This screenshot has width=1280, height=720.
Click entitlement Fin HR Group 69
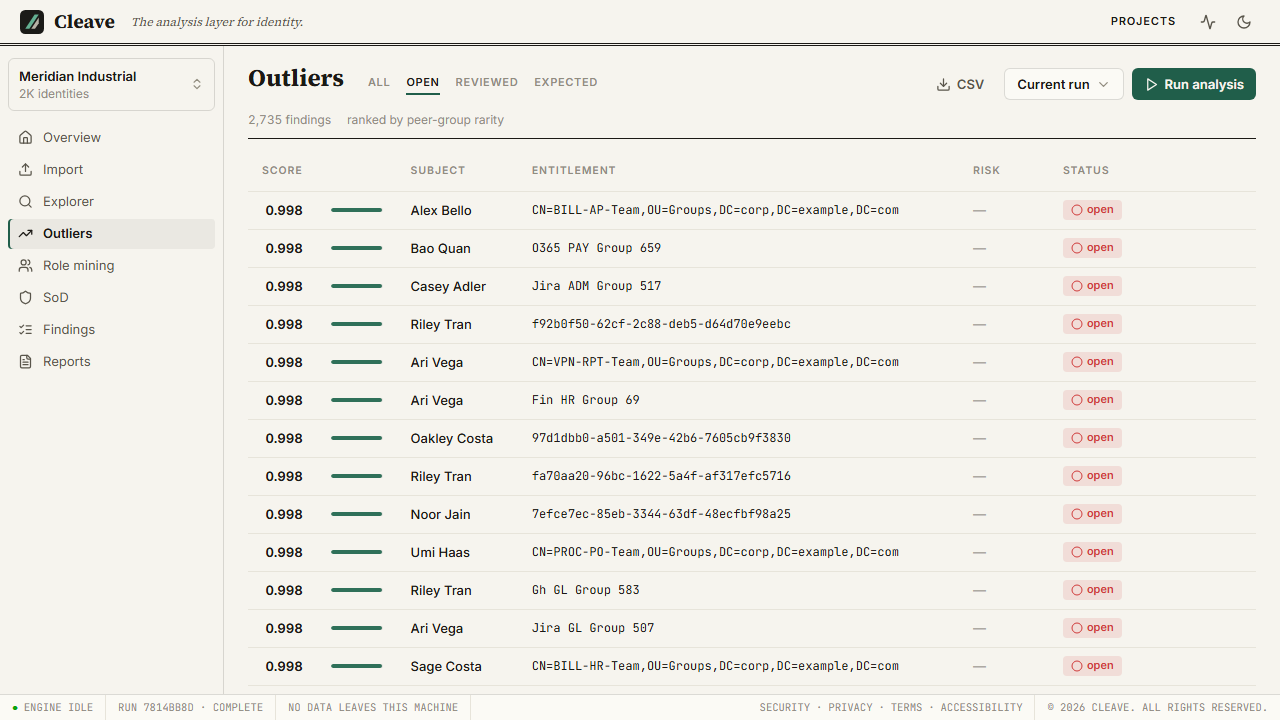click(586, 400)
